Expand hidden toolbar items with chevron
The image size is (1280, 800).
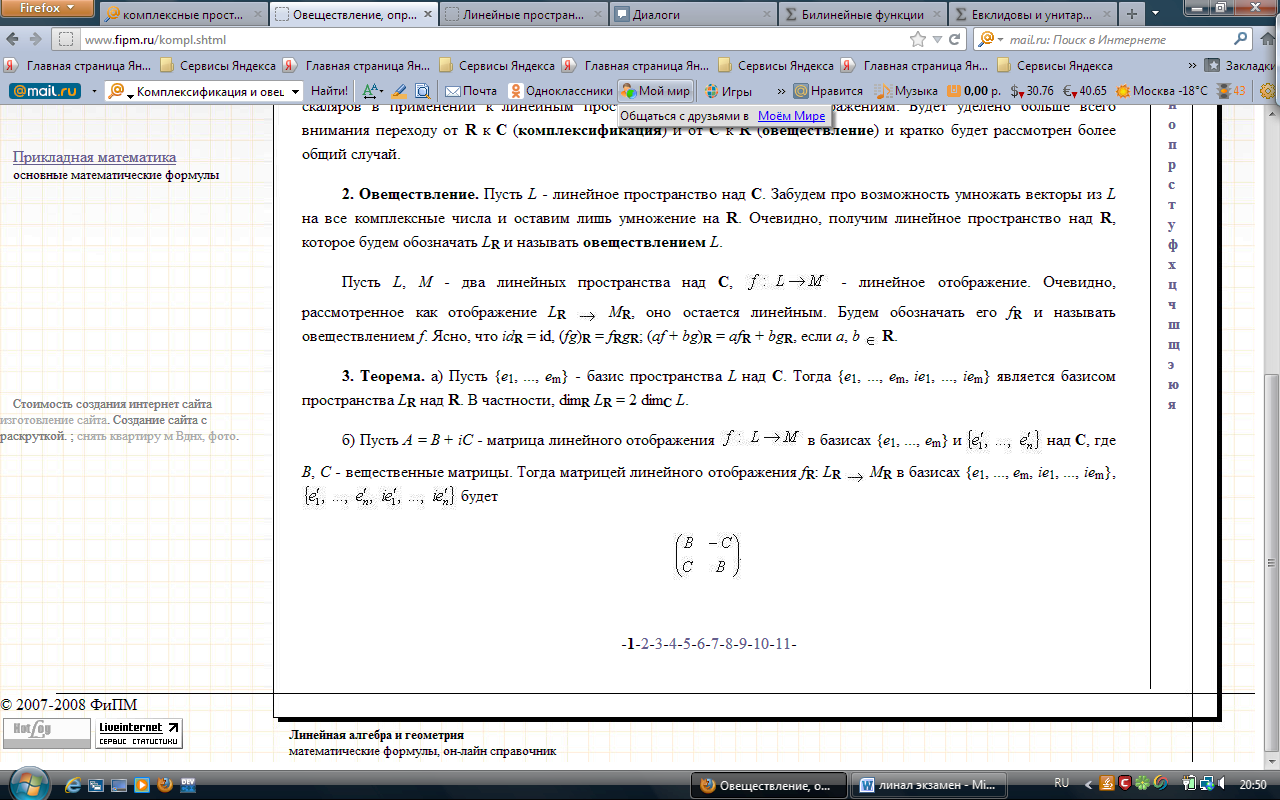tap(779, 91)
